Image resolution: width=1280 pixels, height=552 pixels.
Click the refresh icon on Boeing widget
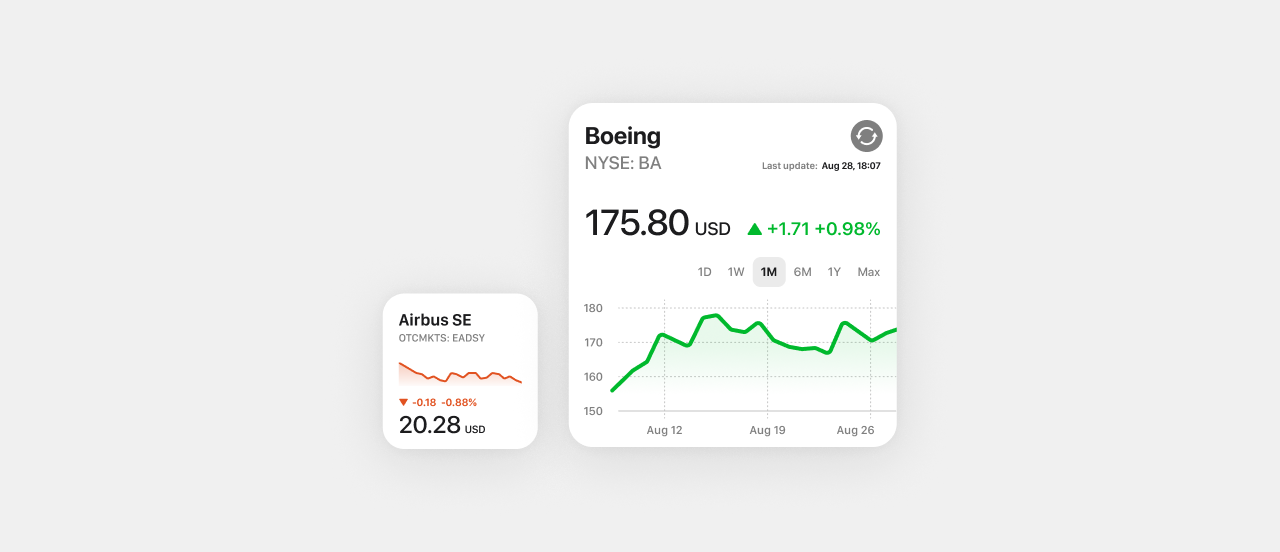(x=866, y=136)
